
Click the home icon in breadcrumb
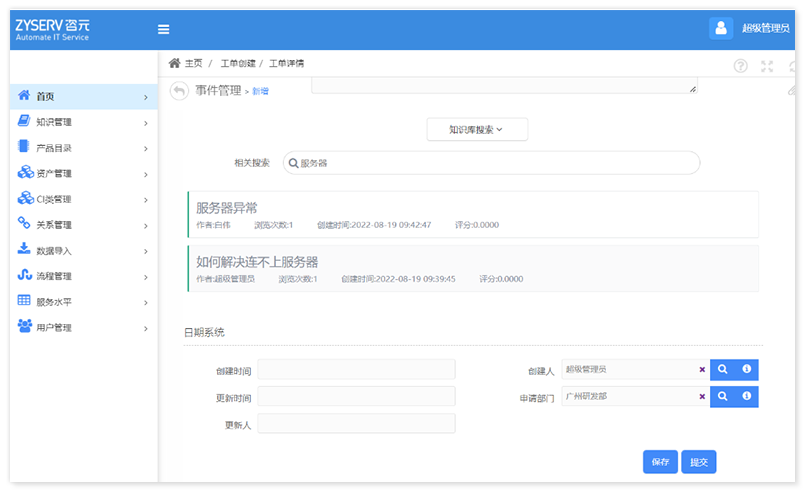click(175, 63)
